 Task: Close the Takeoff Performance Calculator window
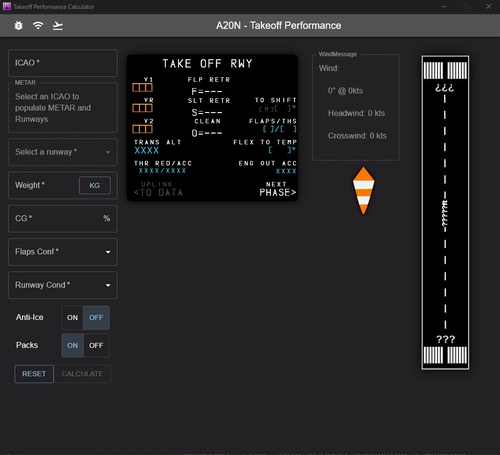coord(488,6)
